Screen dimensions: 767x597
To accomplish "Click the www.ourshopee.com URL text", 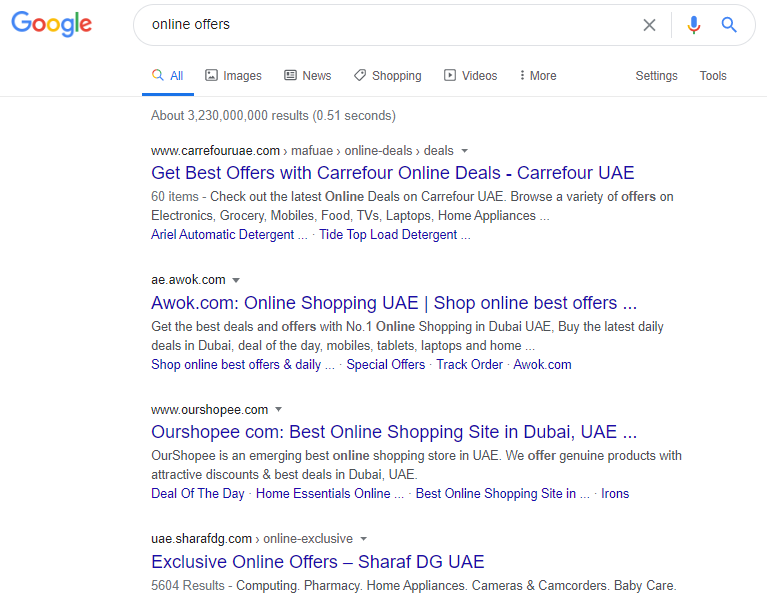I will 209,410.
